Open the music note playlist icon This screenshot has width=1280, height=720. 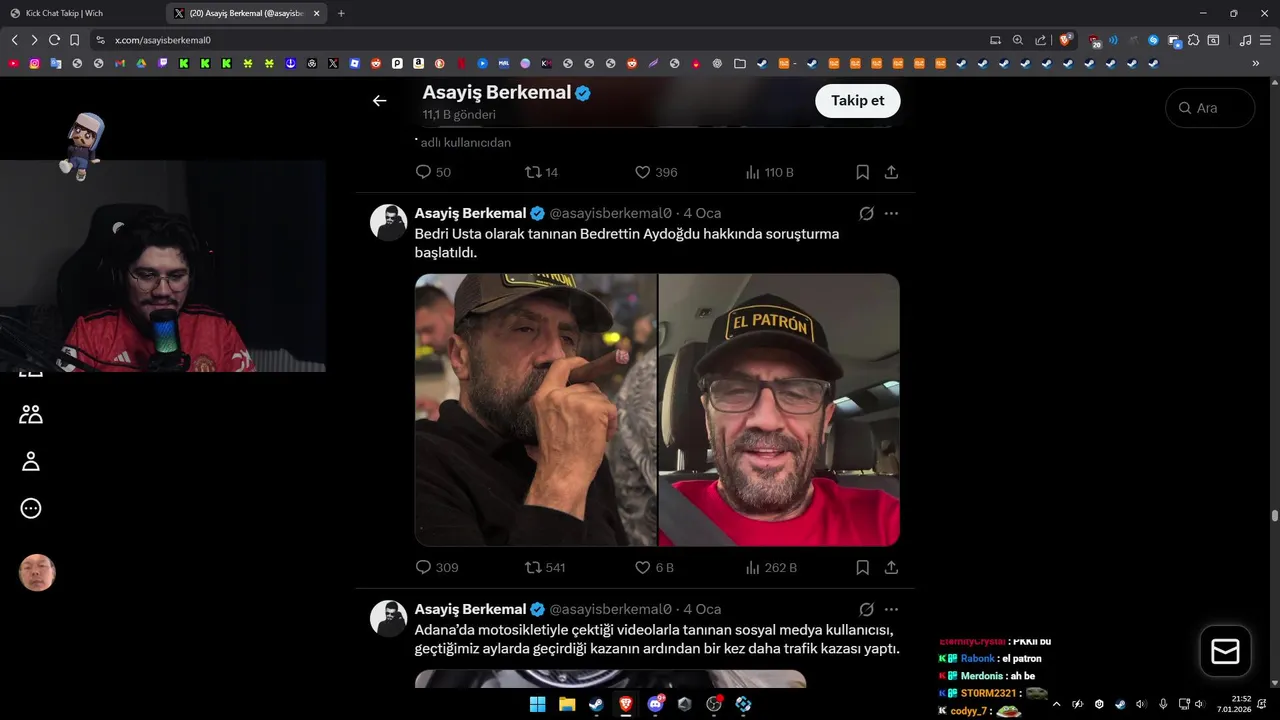tap(1245, 40)
